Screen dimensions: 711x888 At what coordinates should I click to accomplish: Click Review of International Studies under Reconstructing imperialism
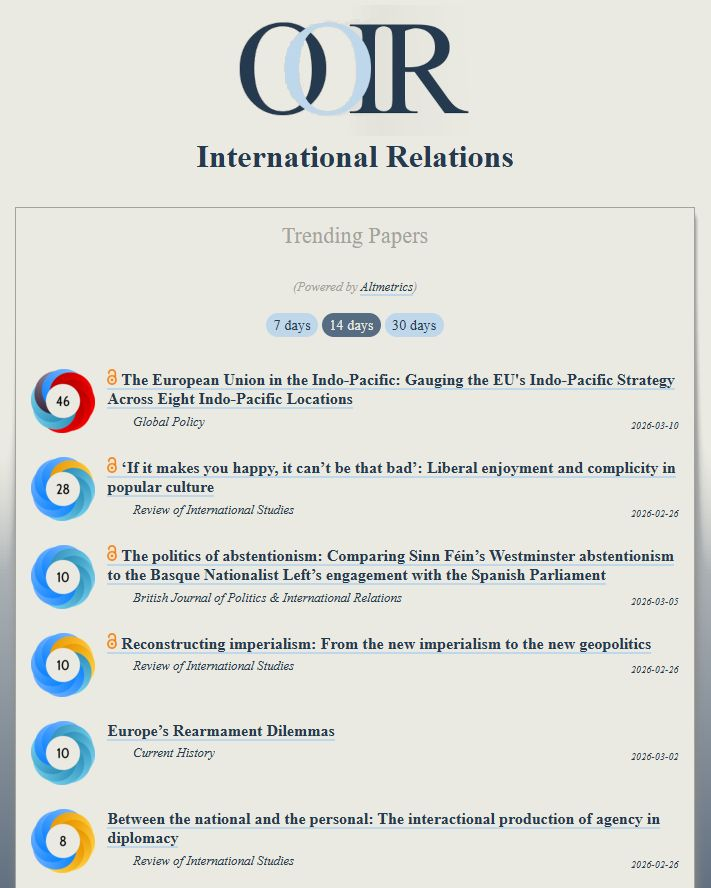(x=214, y=665)
